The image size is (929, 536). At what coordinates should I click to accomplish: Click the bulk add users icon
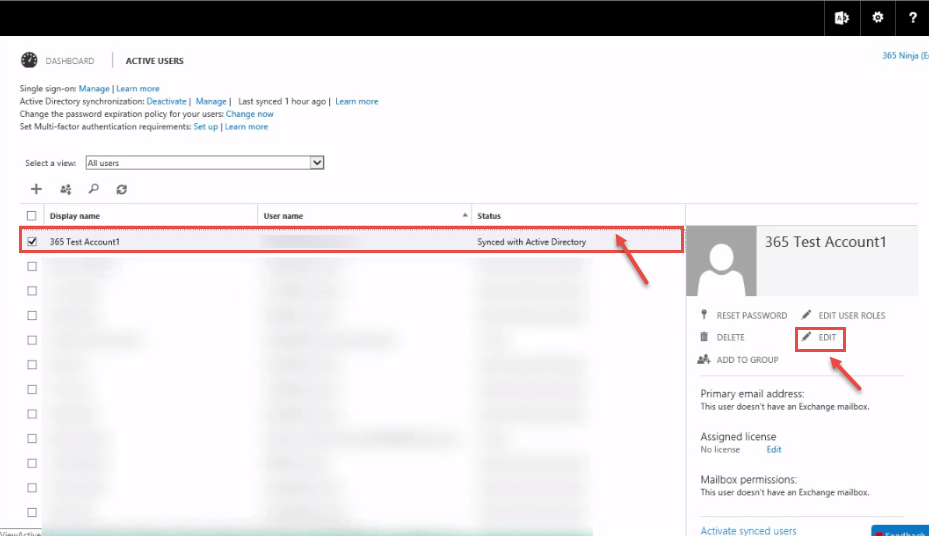pos(66,189)
